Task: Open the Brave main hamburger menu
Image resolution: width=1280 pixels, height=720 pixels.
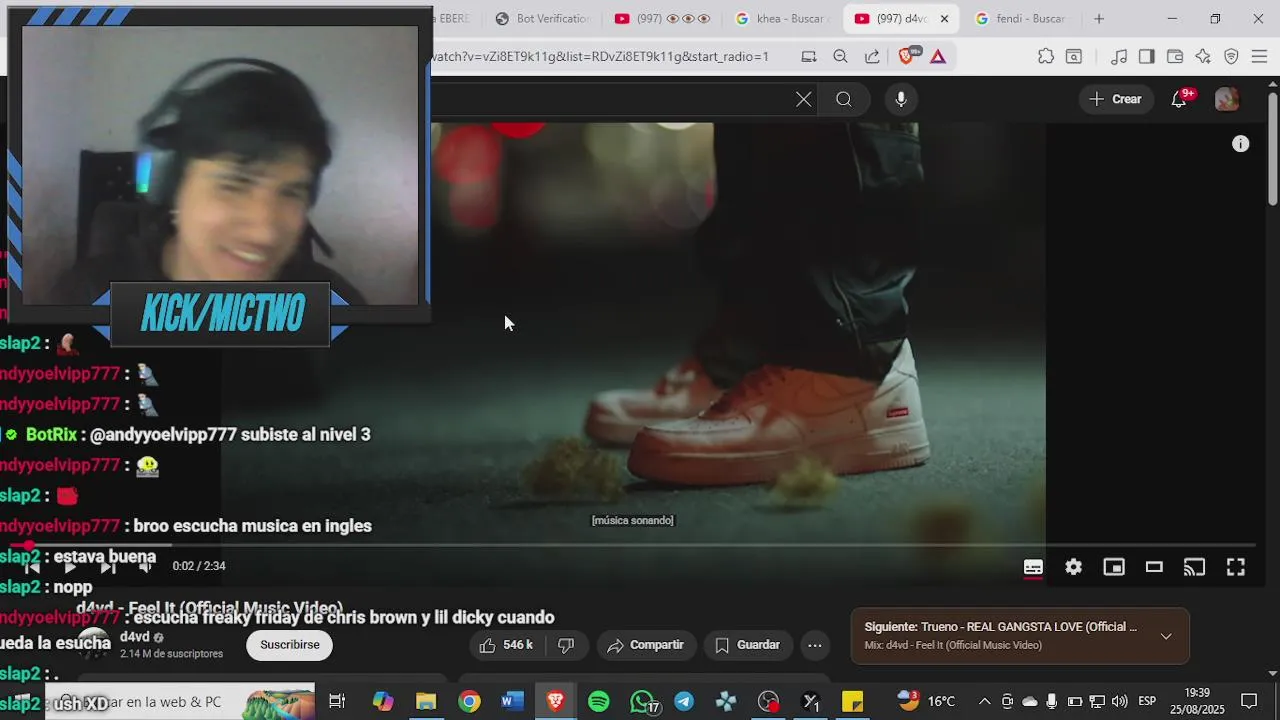Action: pyautogui.click(x=1259, y=56)
